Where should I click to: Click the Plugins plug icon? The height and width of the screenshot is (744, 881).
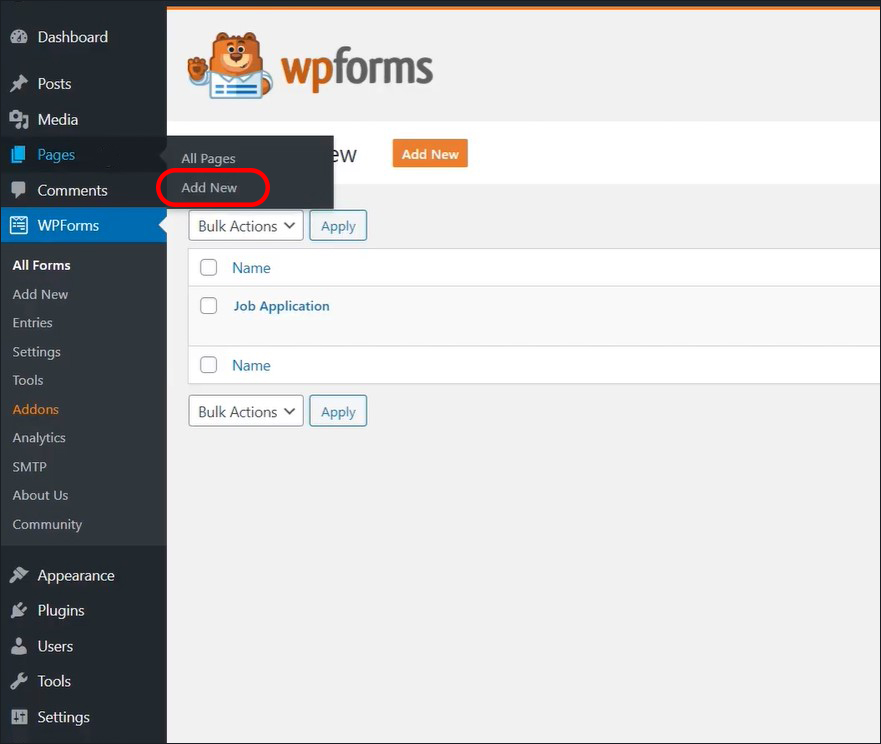click(x=19, y=610)
